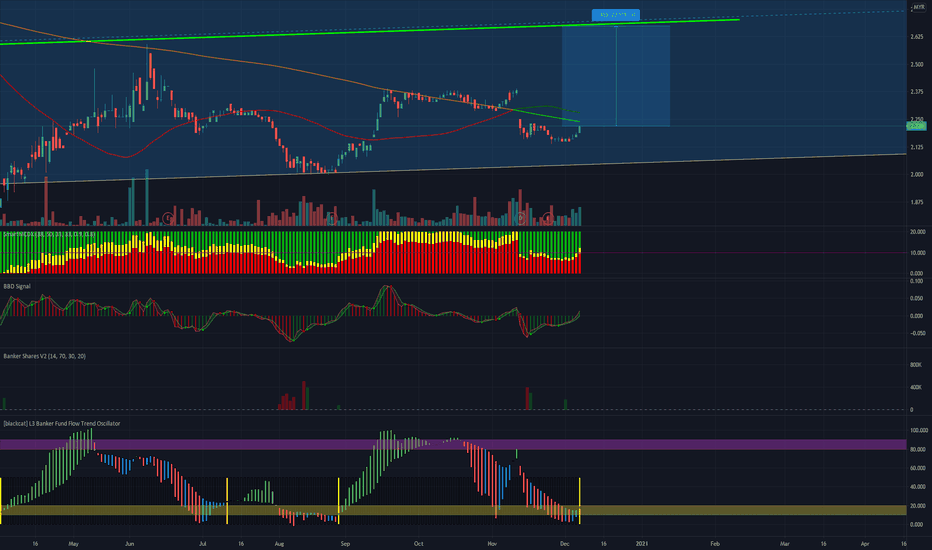Click the 2.625 price axis label

point(917,37)
